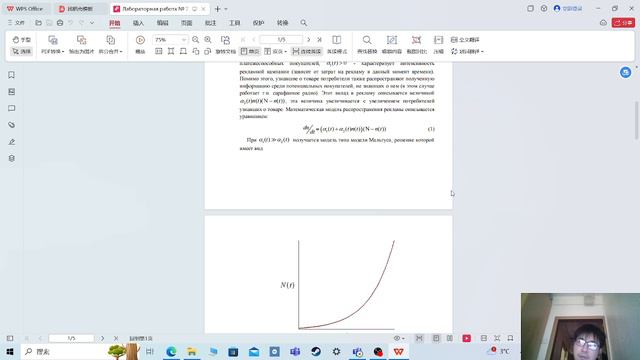The image size is (640, 360).
Task: Switch to the Annotate ribbon tab
Action: coord(210,23)
